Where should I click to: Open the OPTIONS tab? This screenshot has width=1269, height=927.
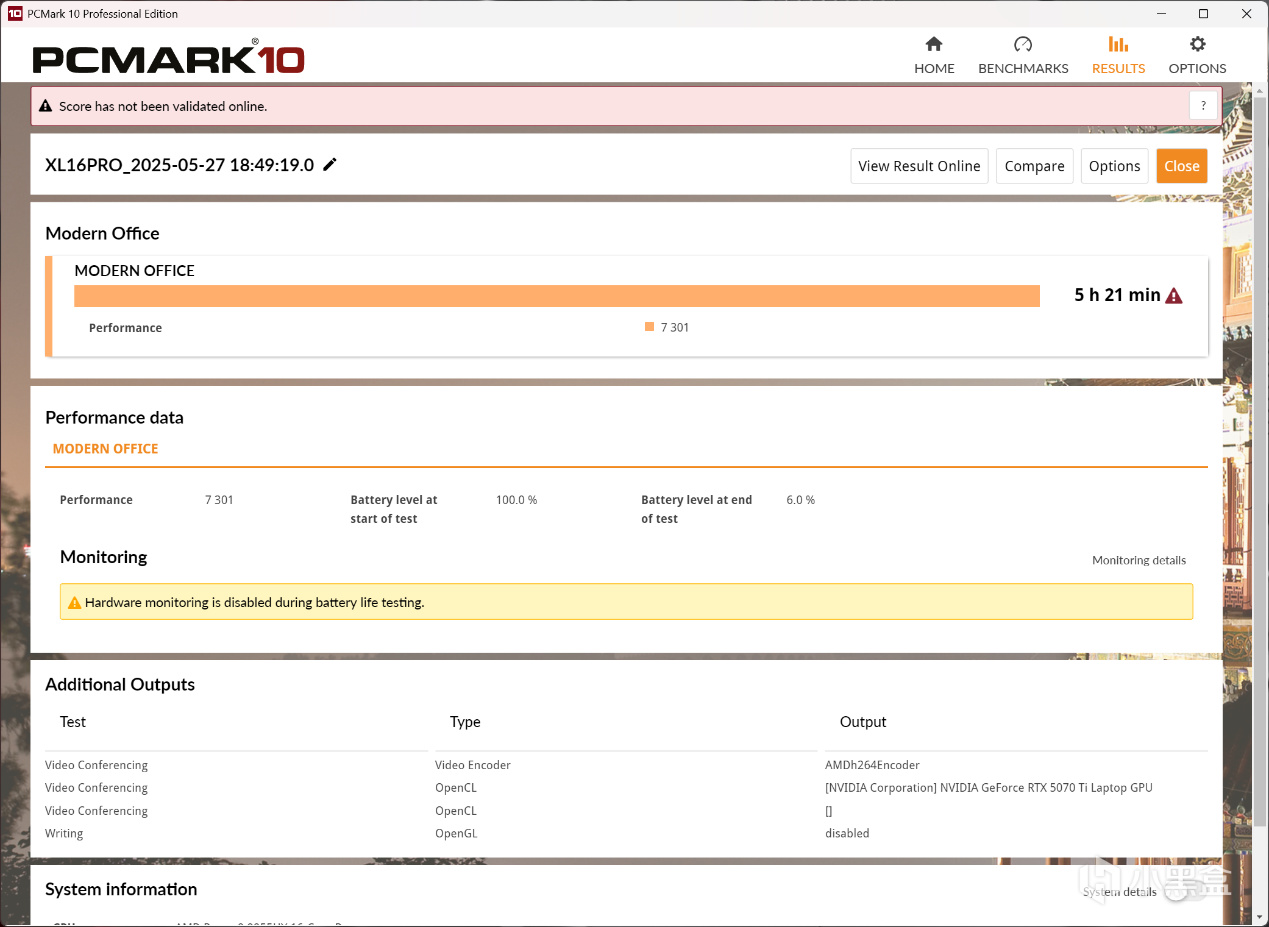coord(1197,56)
